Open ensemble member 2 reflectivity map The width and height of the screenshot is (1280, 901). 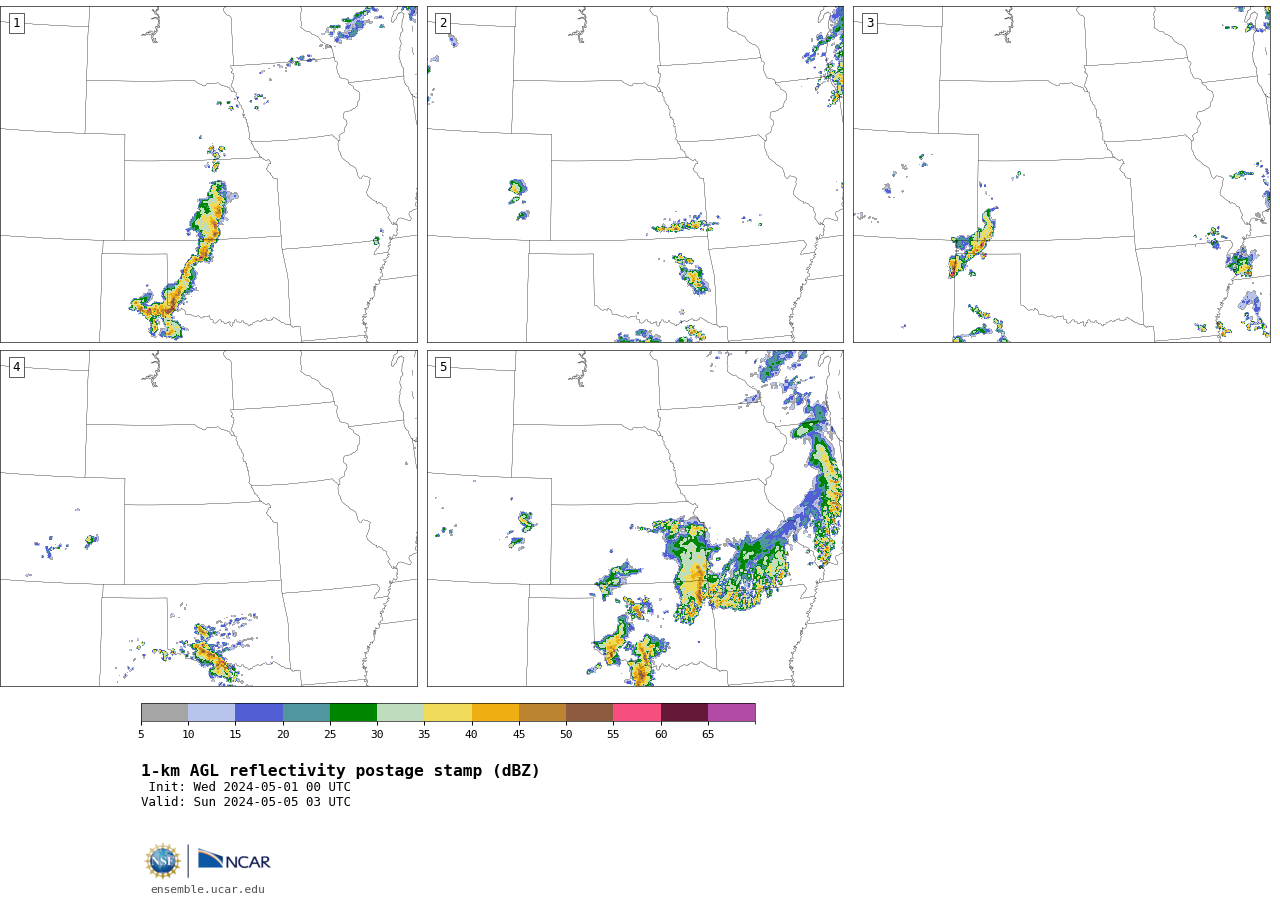(x=635, y=174)
